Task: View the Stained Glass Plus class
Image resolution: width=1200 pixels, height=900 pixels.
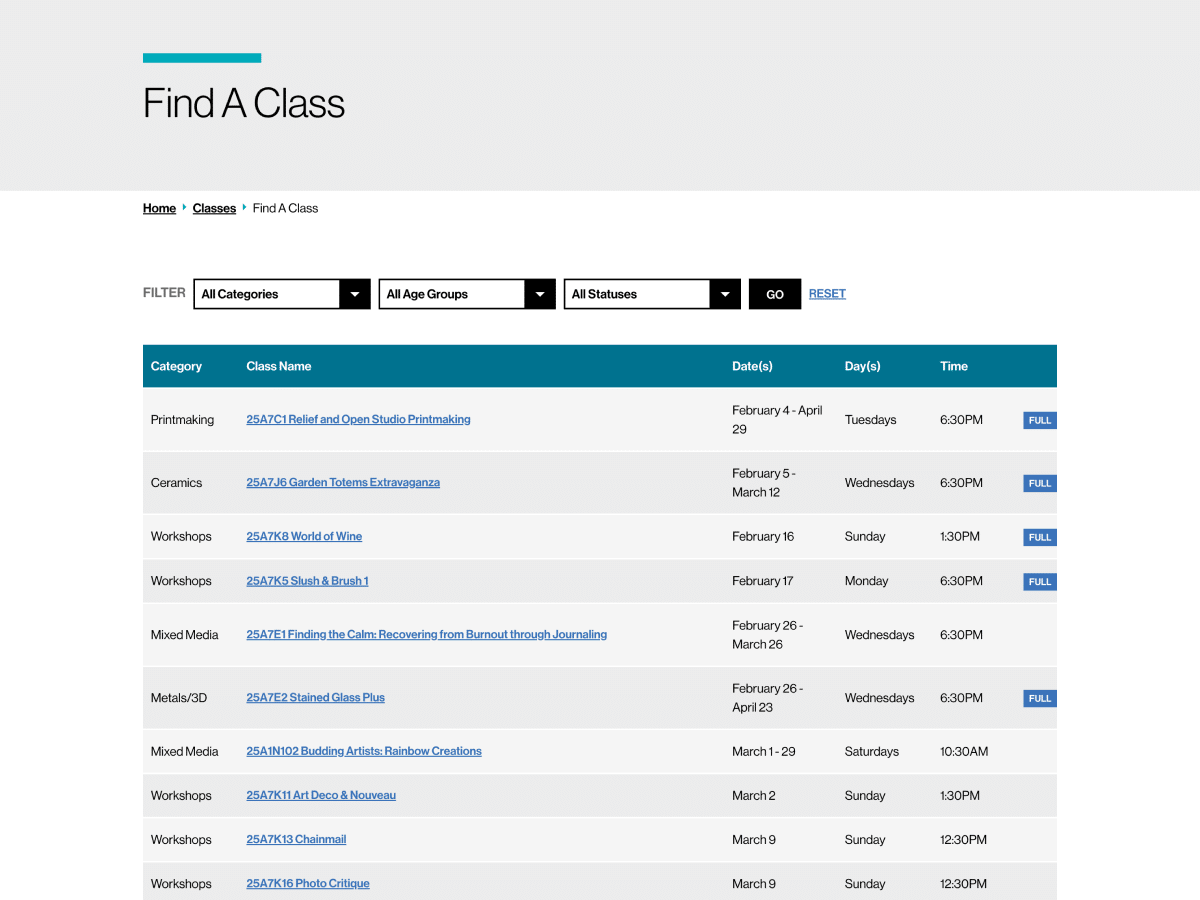Action: (x=315, y=698)
